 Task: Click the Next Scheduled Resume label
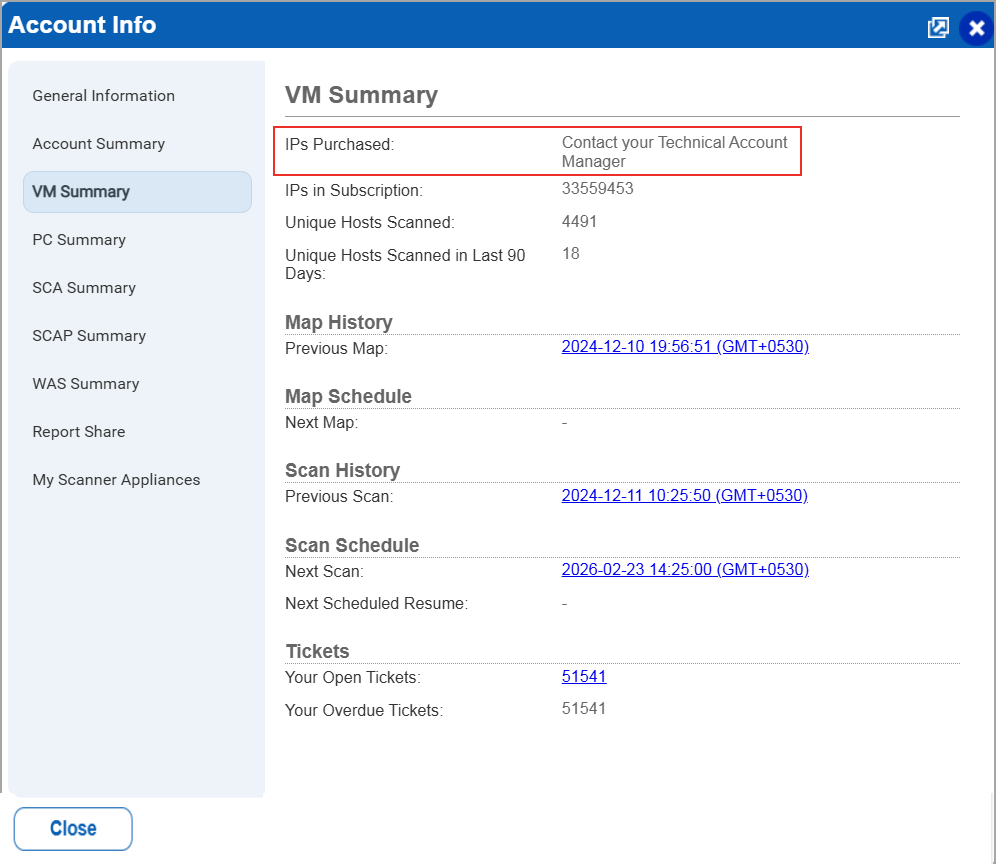(x=376, y=604)
